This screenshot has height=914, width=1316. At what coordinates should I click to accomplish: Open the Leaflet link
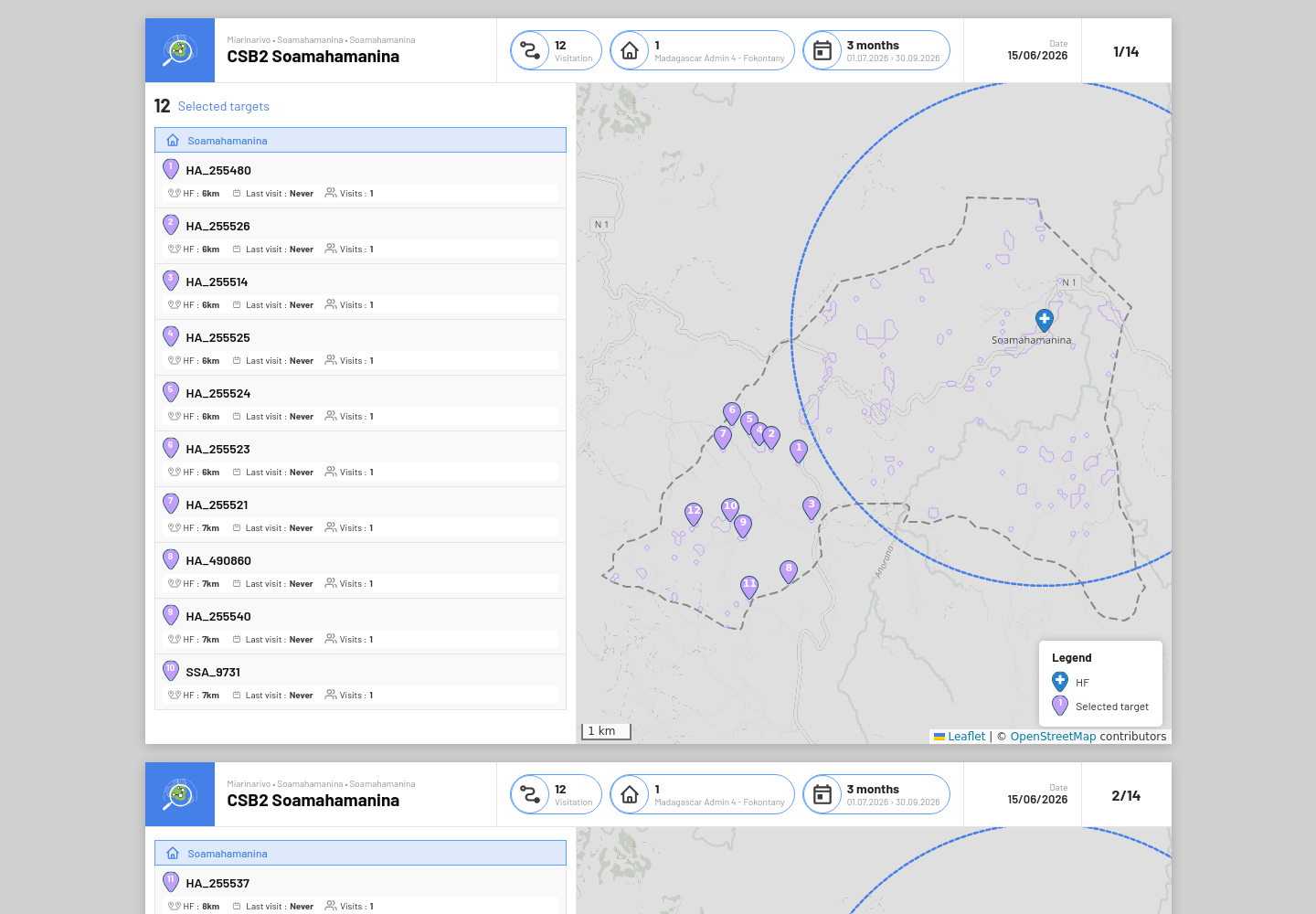966,737
